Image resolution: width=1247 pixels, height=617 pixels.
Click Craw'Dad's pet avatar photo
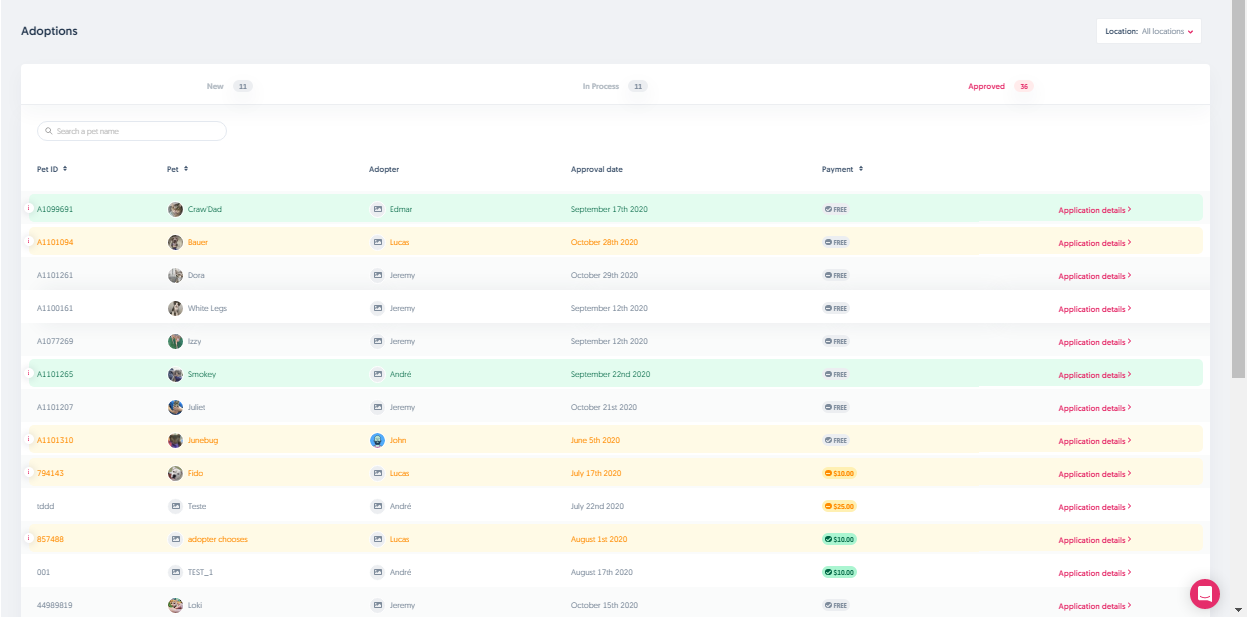(176, 209)
